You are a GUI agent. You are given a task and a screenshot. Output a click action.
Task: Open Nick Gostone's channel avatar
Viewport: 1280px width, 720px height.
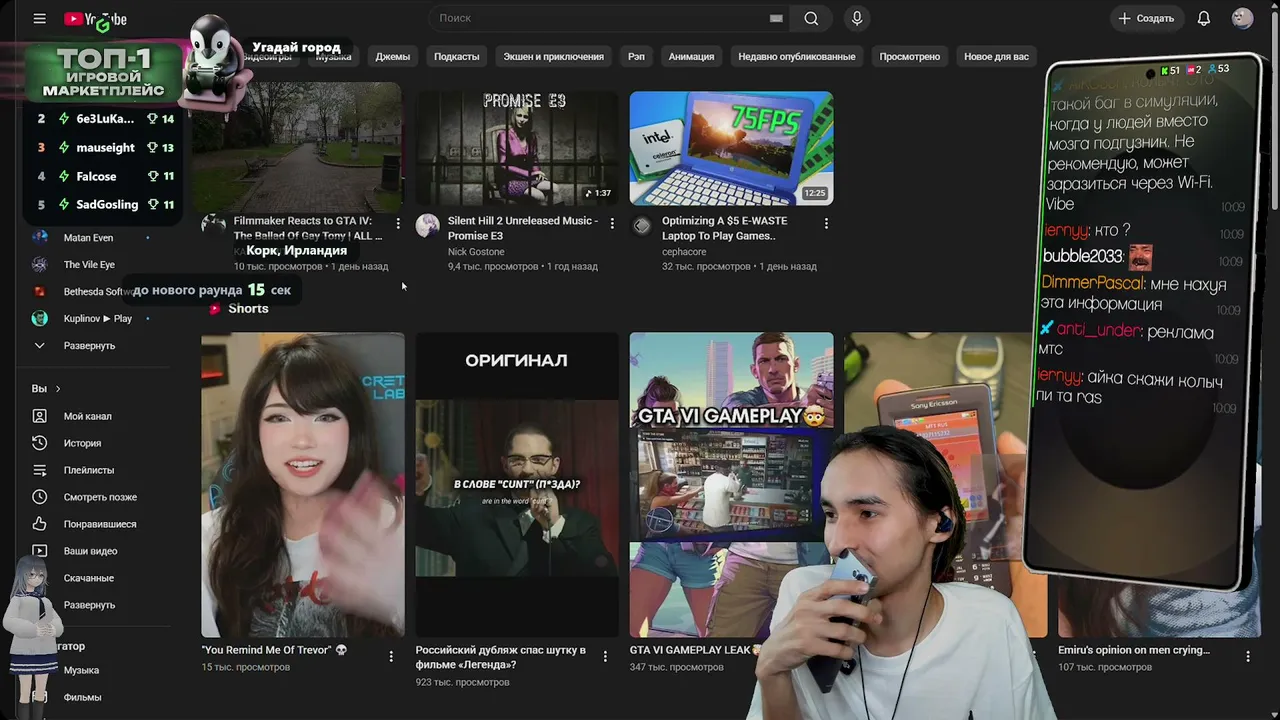(x=427, y=225)
